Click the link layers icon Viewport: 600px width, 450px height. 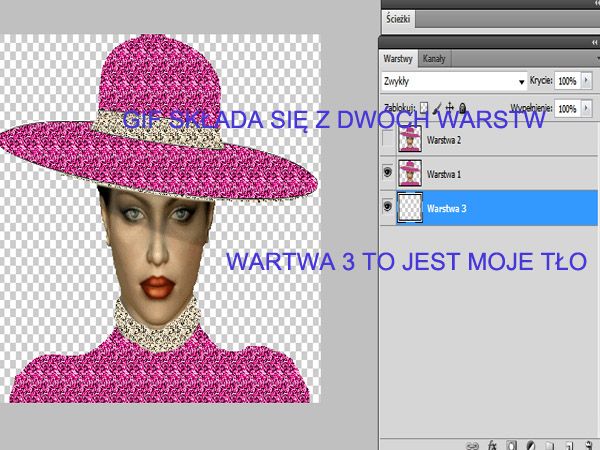click(471, 443)
